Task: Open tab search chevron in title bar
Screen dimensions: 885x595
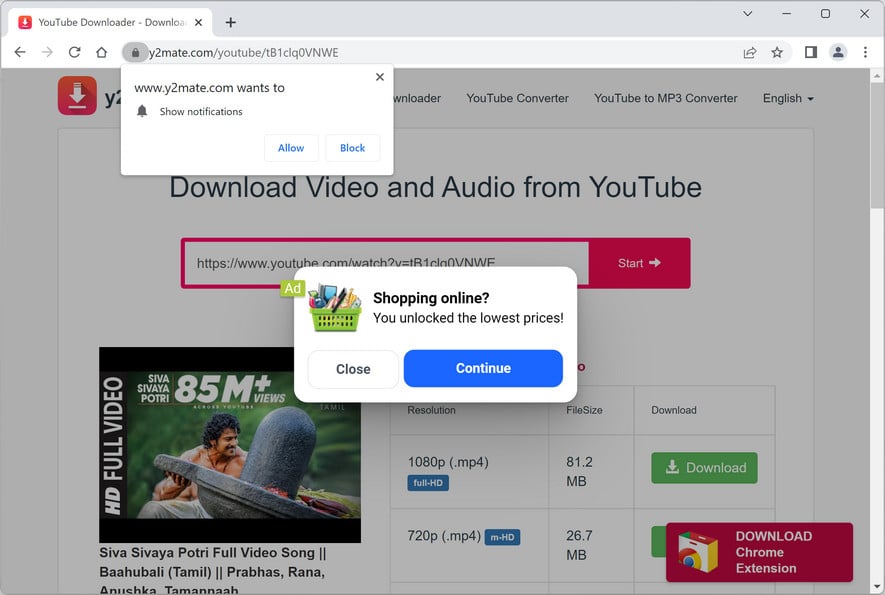Action: point(747,14)
